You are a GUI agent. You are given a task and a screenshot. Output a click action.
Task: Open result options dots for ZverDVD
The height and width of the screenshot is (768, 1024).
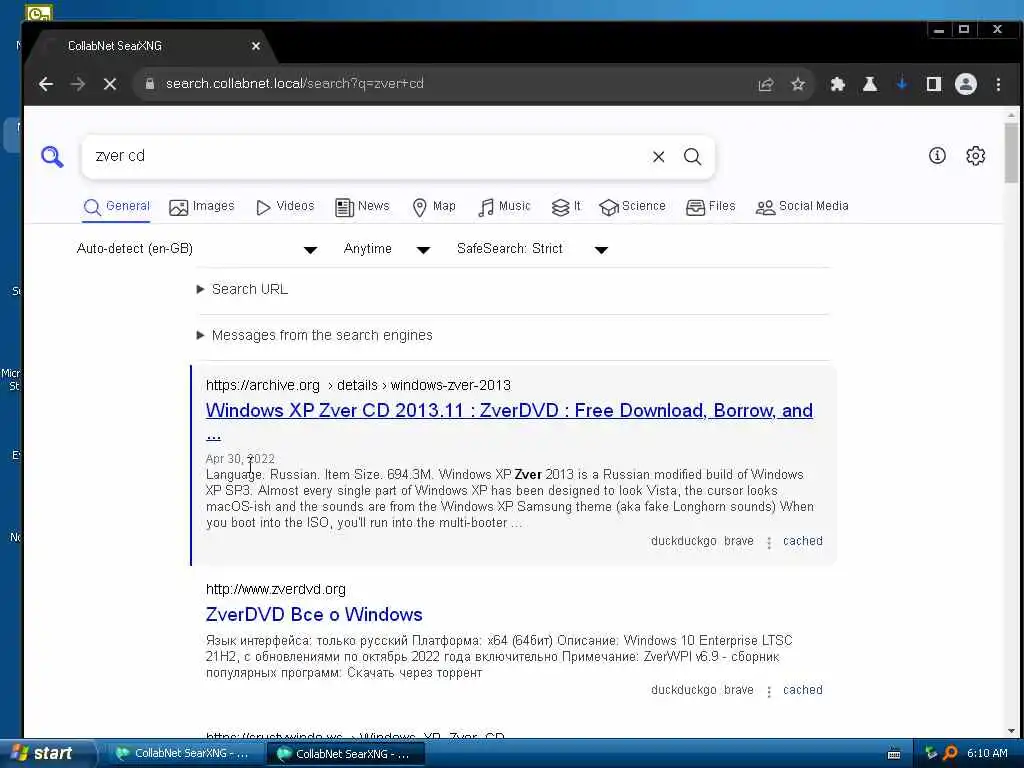(x=769, y=691)
